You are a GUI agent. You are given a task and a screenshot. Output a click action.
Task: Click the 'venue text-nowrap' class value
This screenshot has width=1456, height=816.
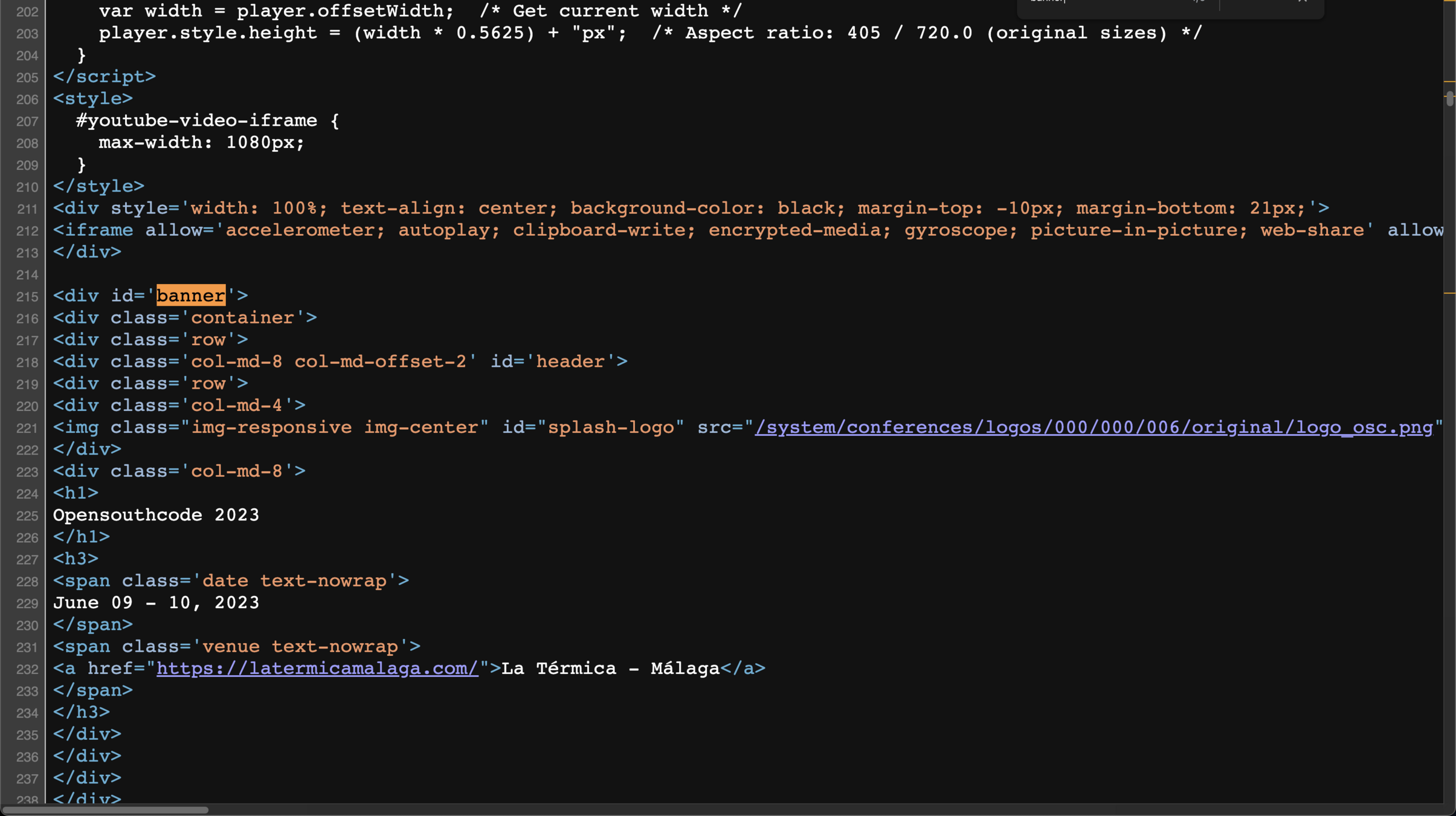pyautogui.click(x=300, y=647)
